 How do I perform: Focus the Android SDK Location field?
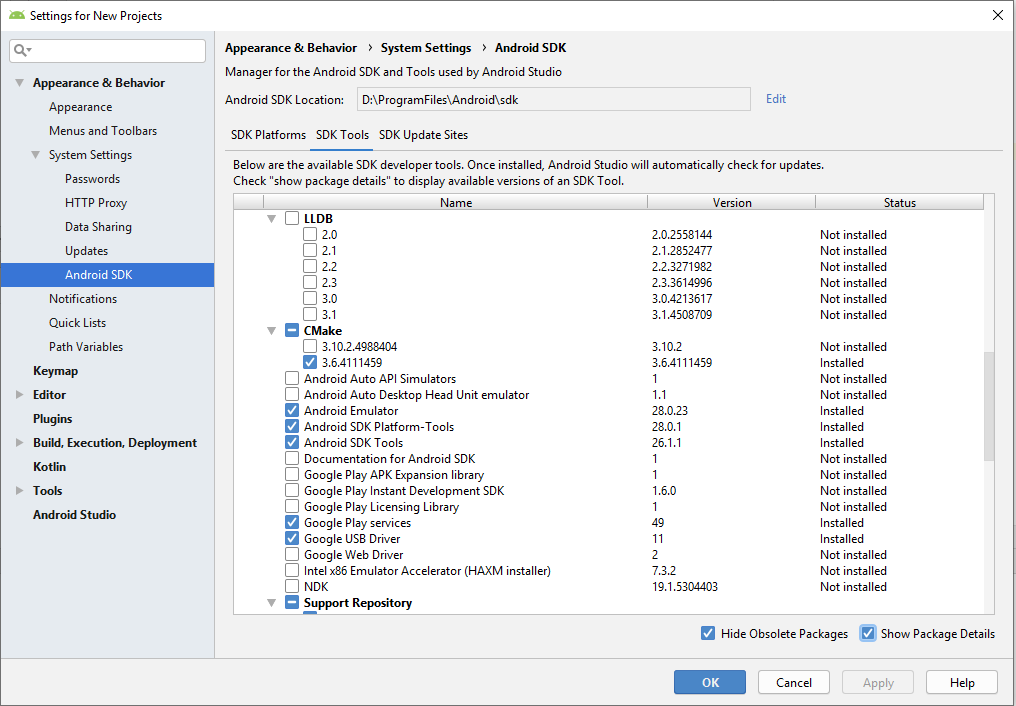click(x=553, y=100)
